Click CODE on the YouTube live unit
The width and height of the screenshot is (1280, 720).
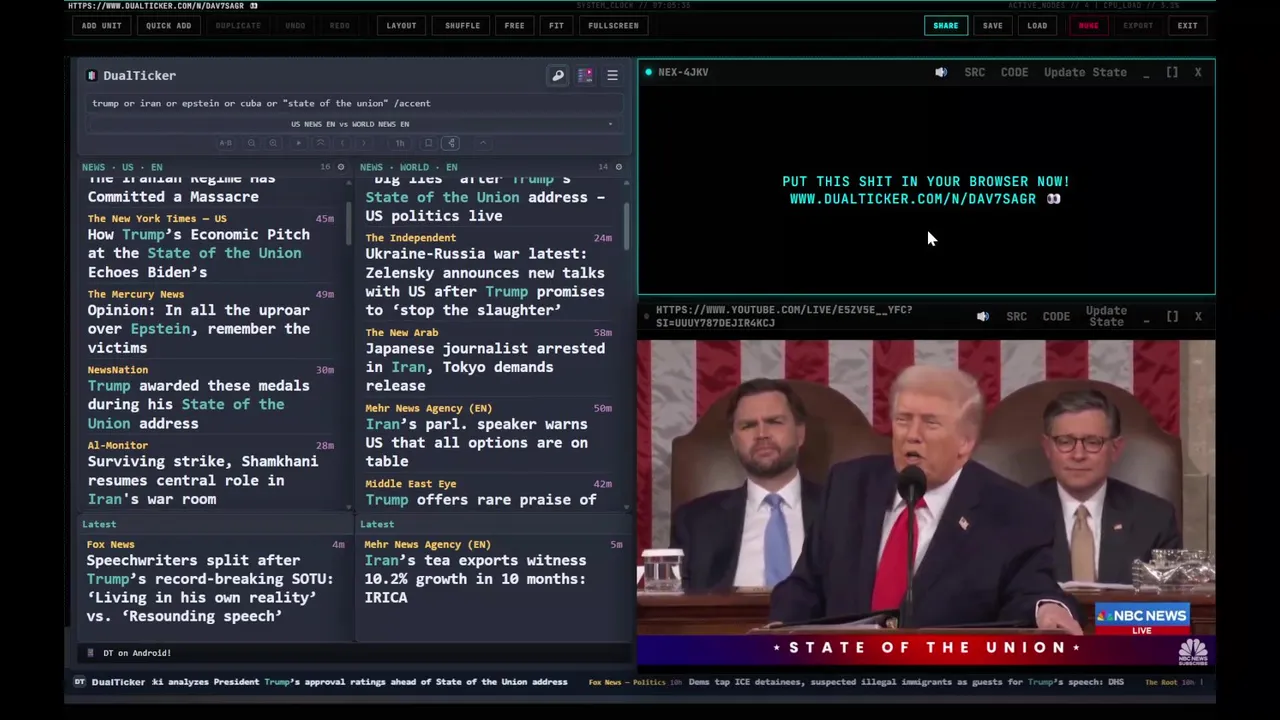1056,316
